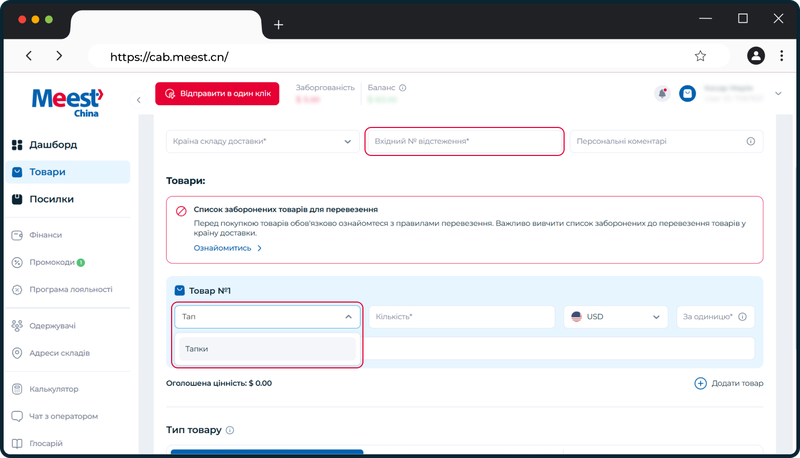Open a new browser tab
This screenshot has width=800, height=458.
pos(278,24)
